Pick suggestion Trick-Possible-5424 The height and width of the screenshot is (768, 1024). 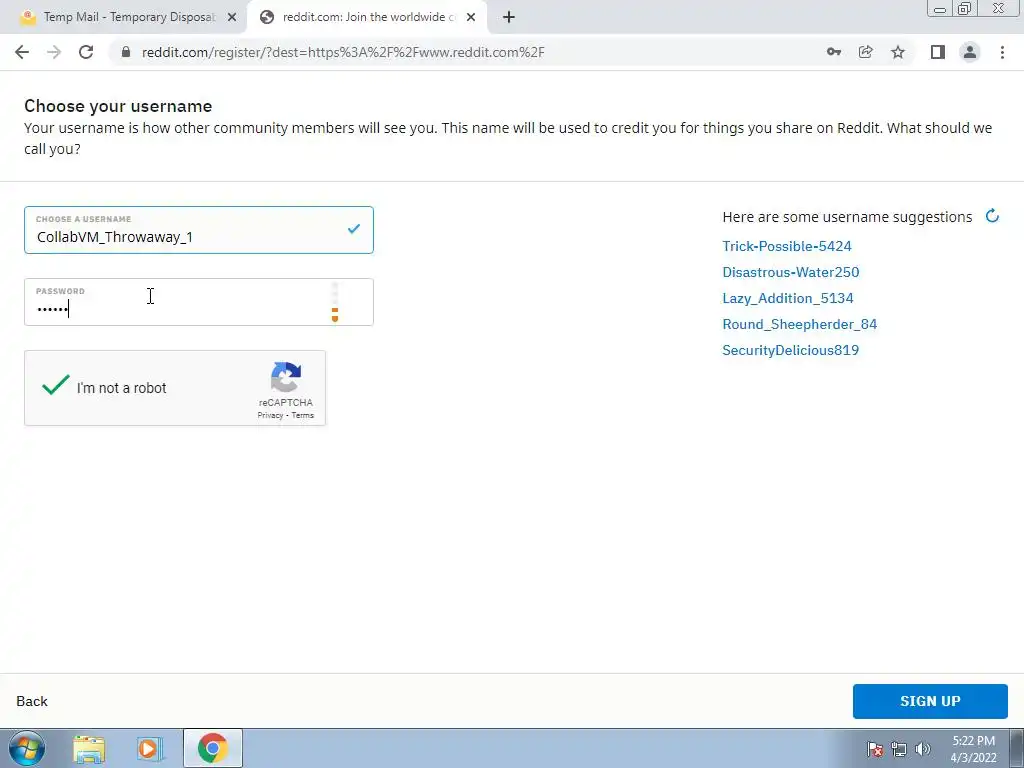pos(786,246)
